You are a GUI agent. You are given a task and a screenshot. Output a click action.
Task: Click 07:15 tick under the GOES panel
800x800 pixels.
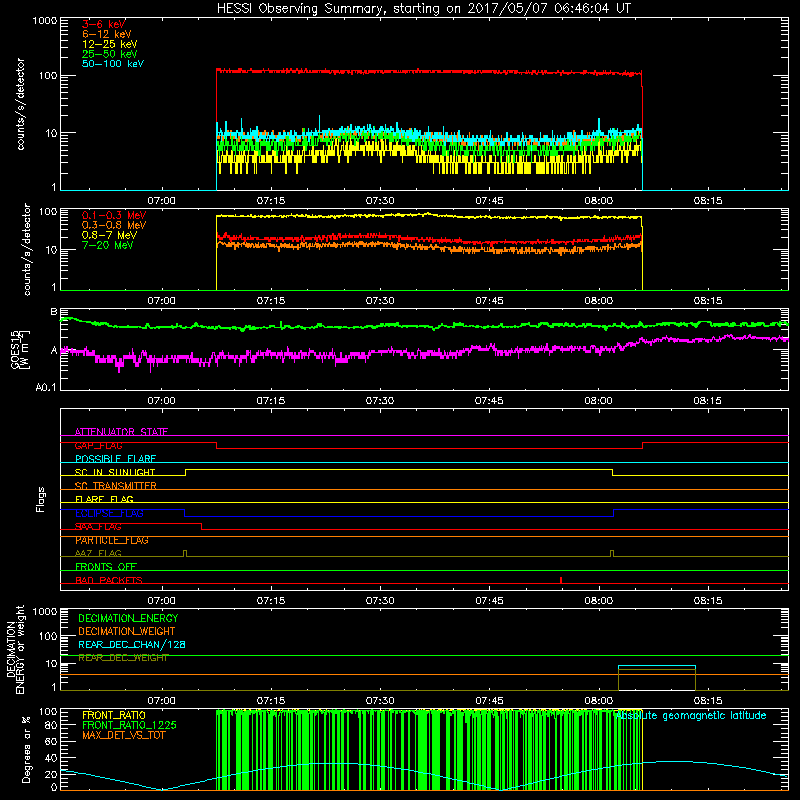270,401
